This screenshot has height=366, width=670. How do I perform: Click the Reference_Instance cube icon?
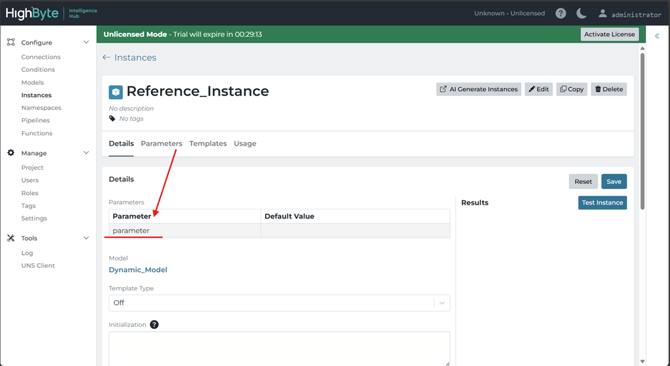coord(115,92)
